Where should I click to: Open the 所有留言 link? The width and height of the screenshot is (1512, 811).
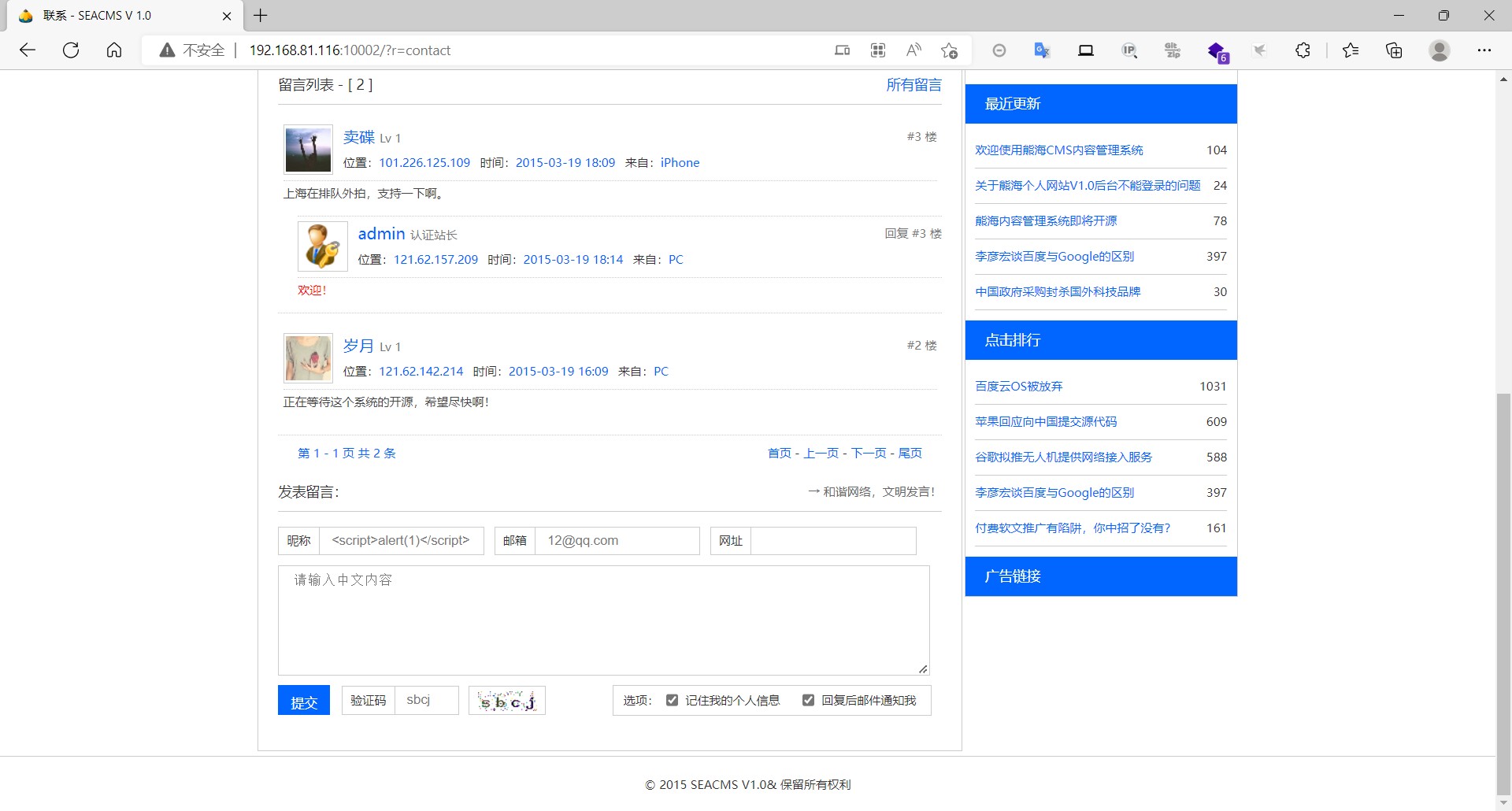(x=913, y=85)
